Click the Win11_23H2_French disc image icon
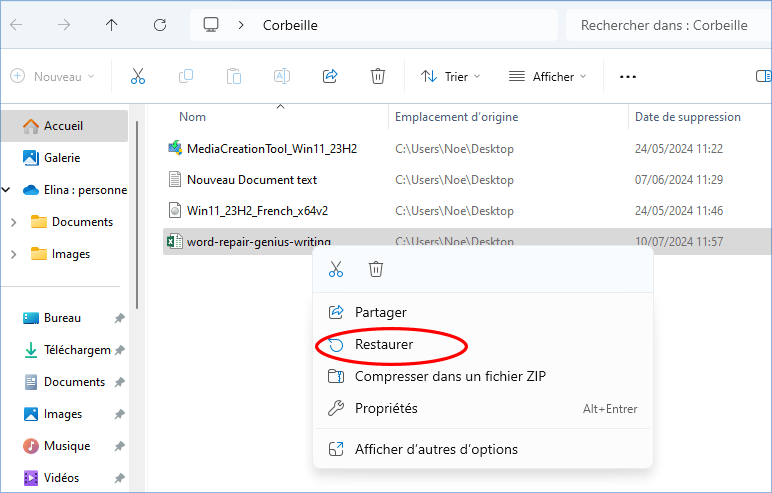Image resolution: width=772 pixels, height=493 pixels. (x=175, y=210)
